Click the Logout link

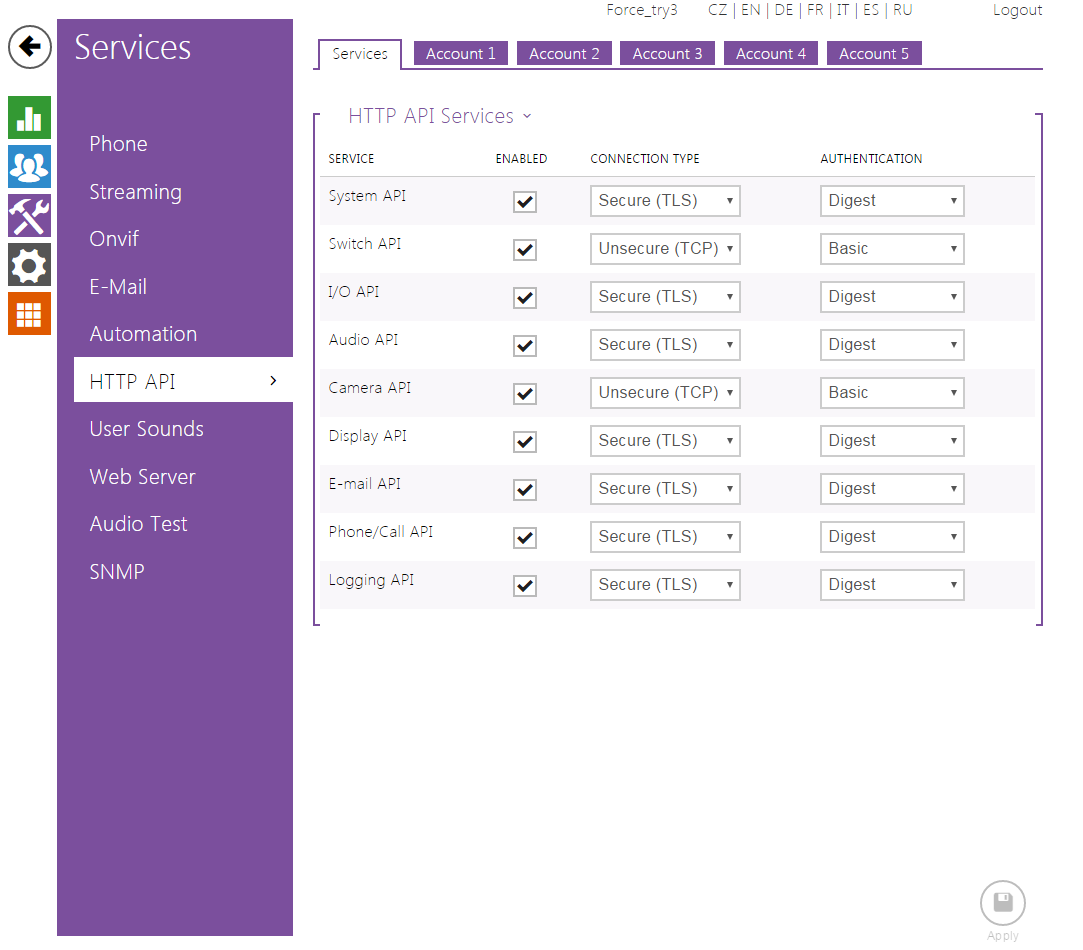coord(1017,10)
